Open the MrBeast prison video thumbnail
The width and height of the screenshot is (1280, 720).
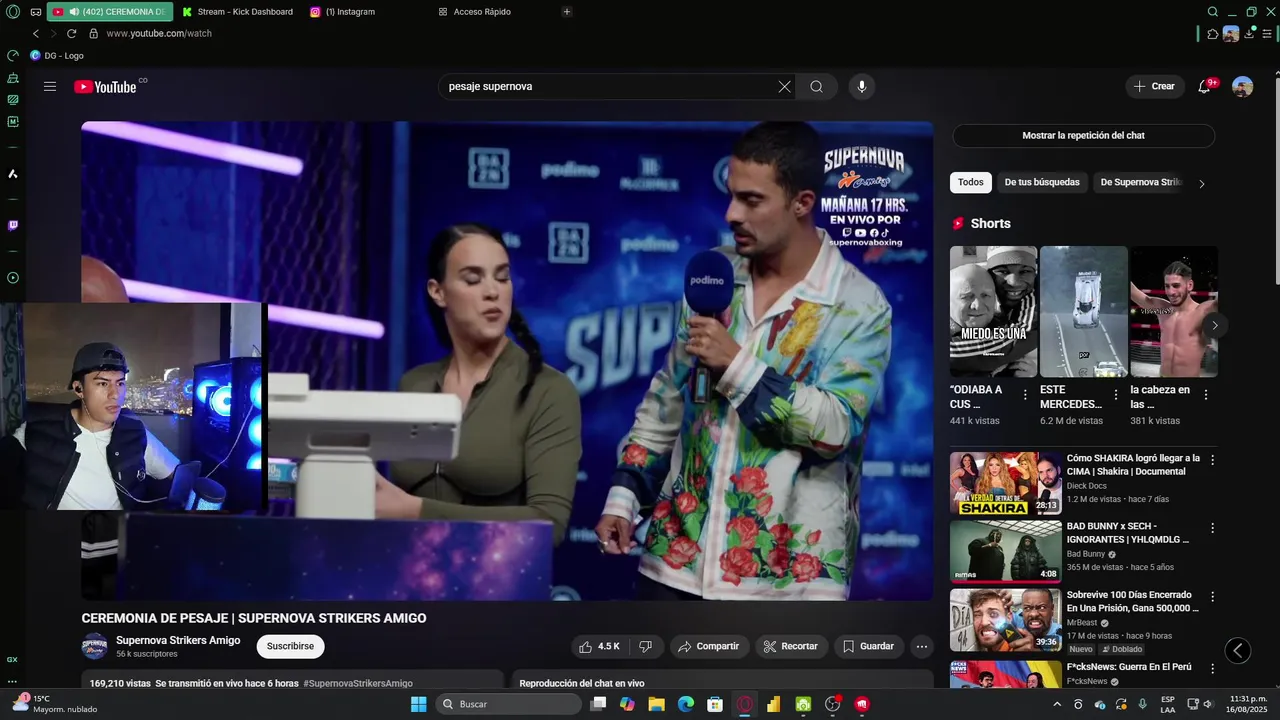click(1005, 619)
